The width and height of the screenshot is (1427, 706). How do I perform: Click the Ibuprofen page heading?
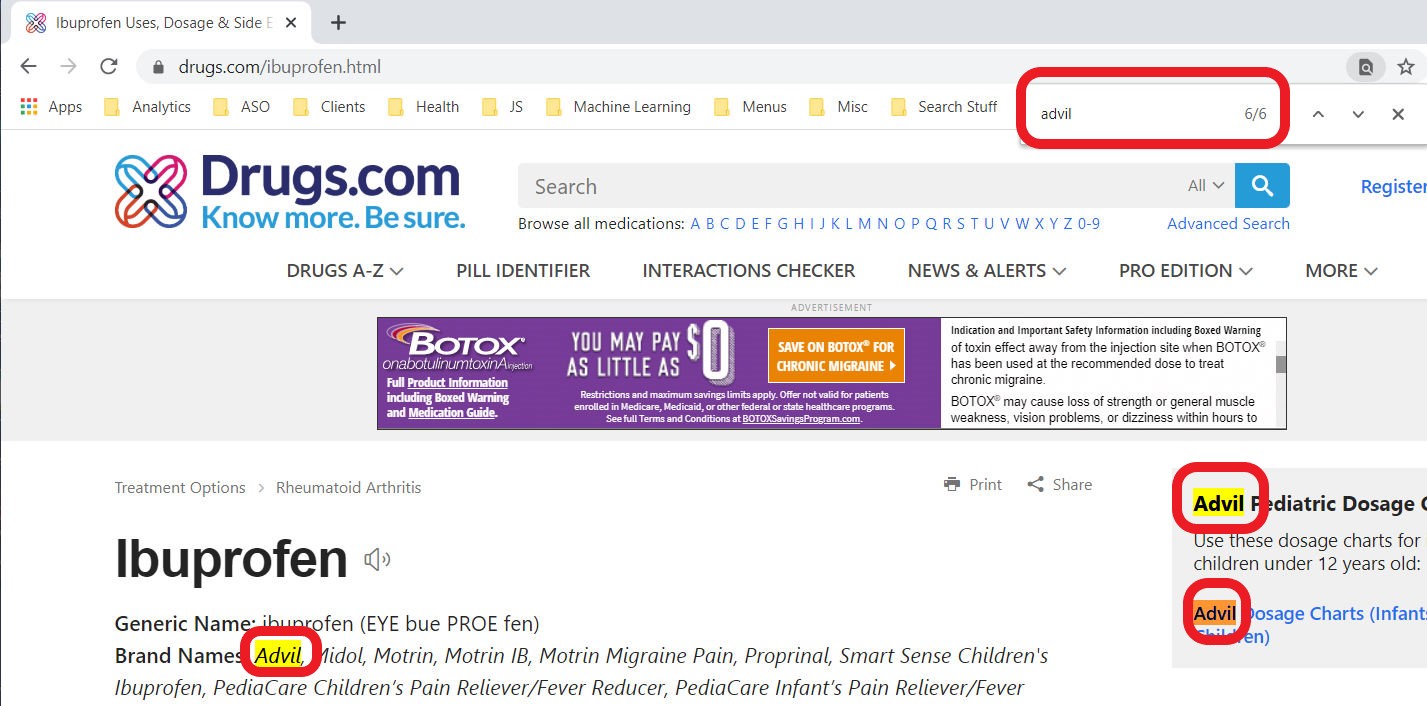(x=231, y=558)
